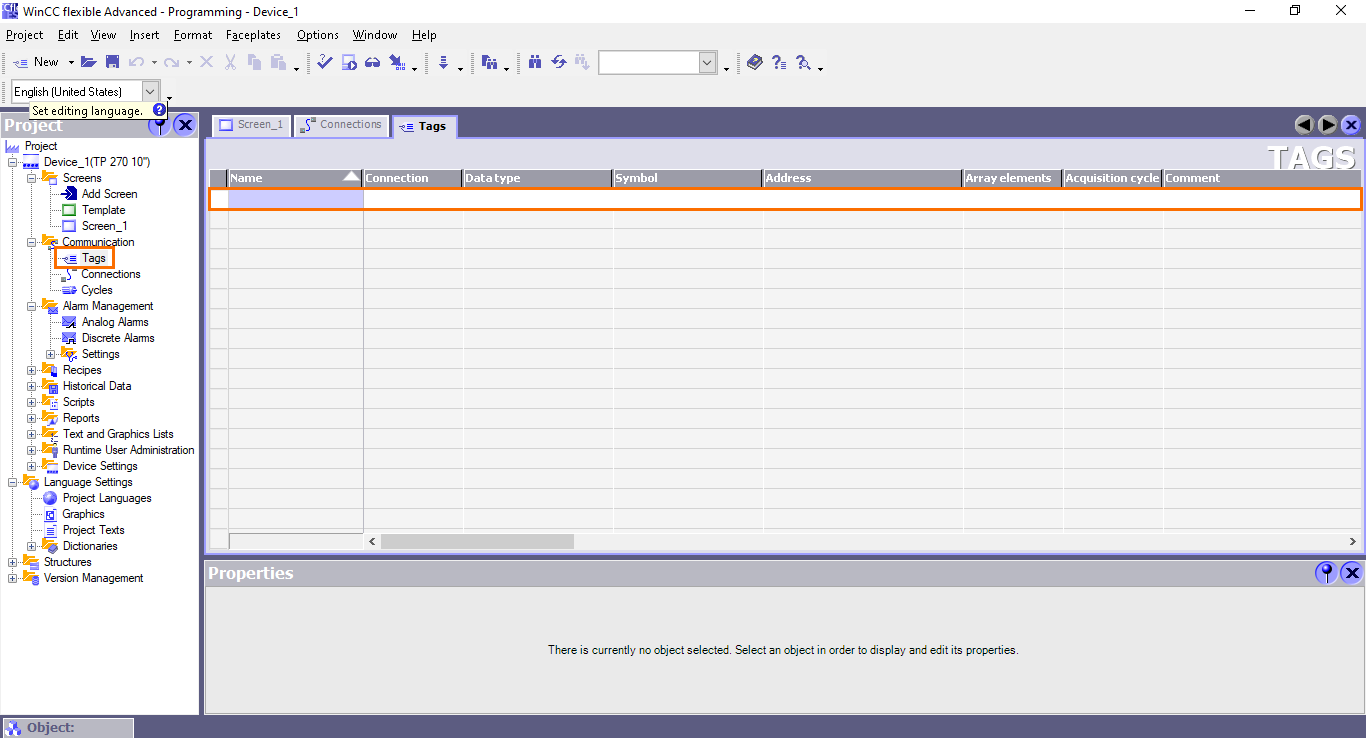Collapse the Device_1 tree node
1366x738 pixels.
pyautogui.click(x=13, y=162)
